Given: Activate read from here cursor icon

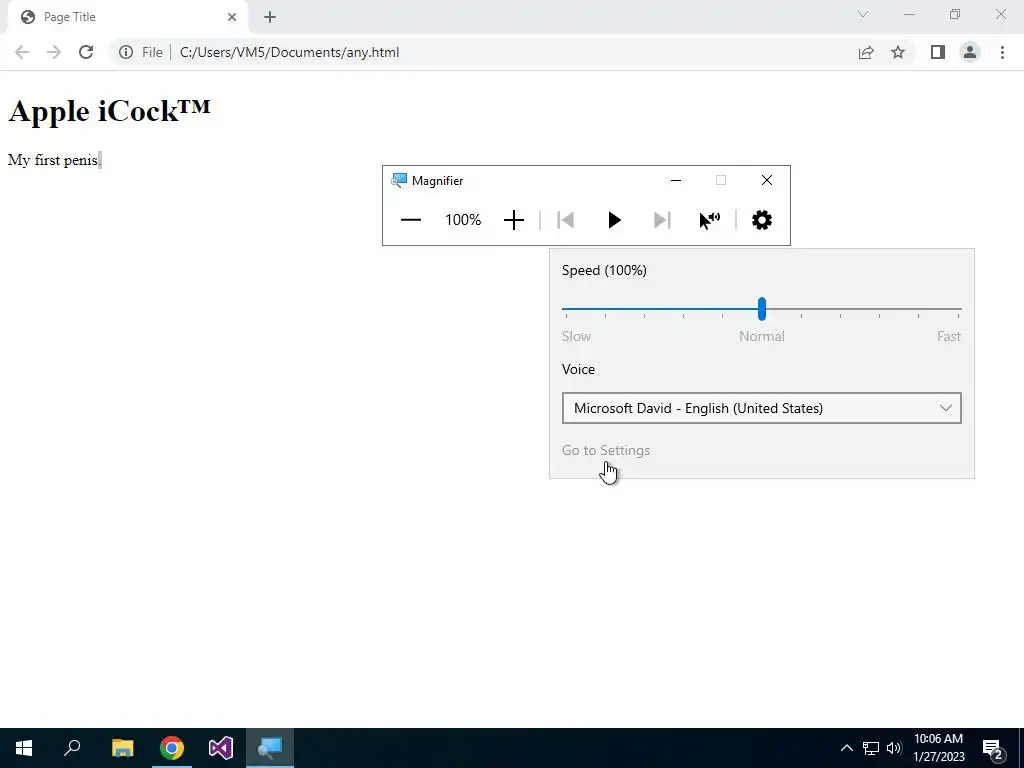Looking at the screenshot, I should tap(709, 220).
